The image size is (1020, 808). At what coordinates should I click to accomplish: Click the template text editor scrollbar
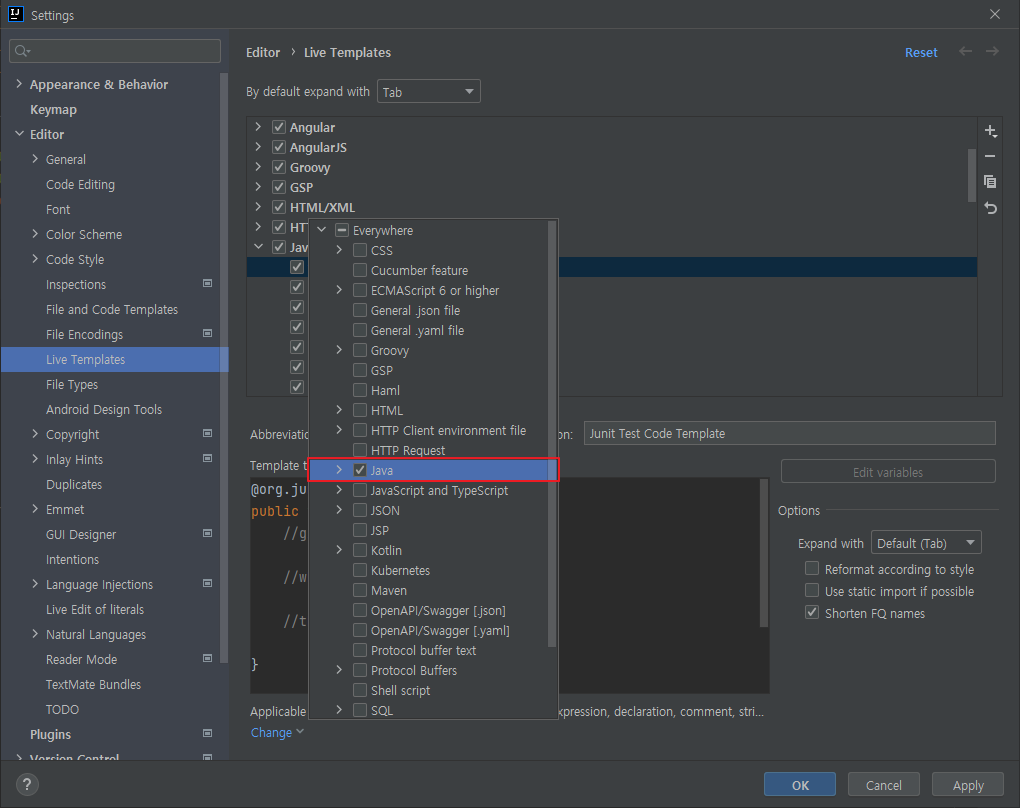pos(764,553)
